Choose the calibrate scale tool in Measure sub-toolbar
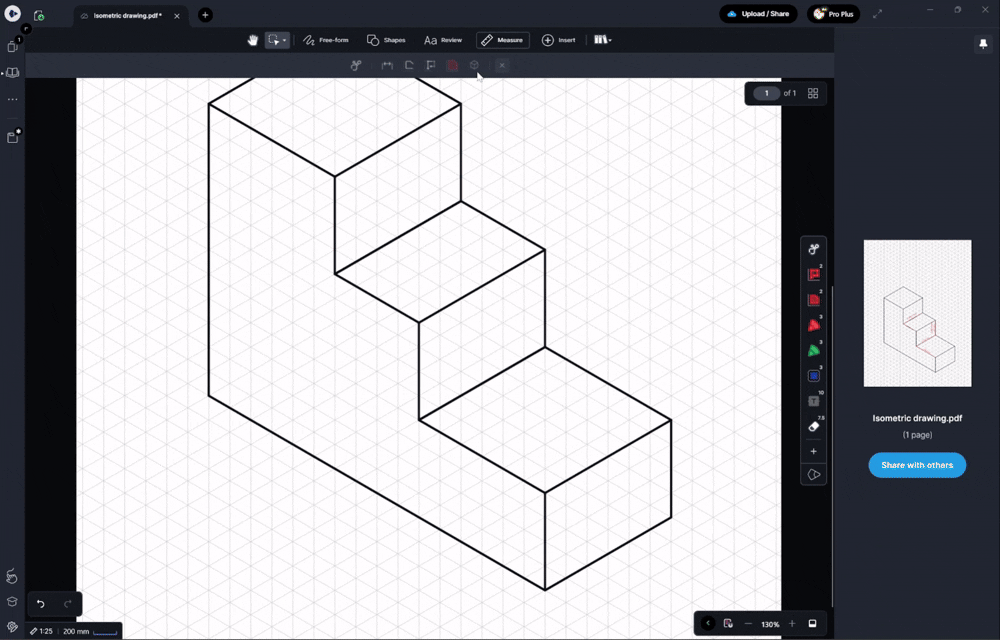The image size is (1000, 640). tap(356, 65)
